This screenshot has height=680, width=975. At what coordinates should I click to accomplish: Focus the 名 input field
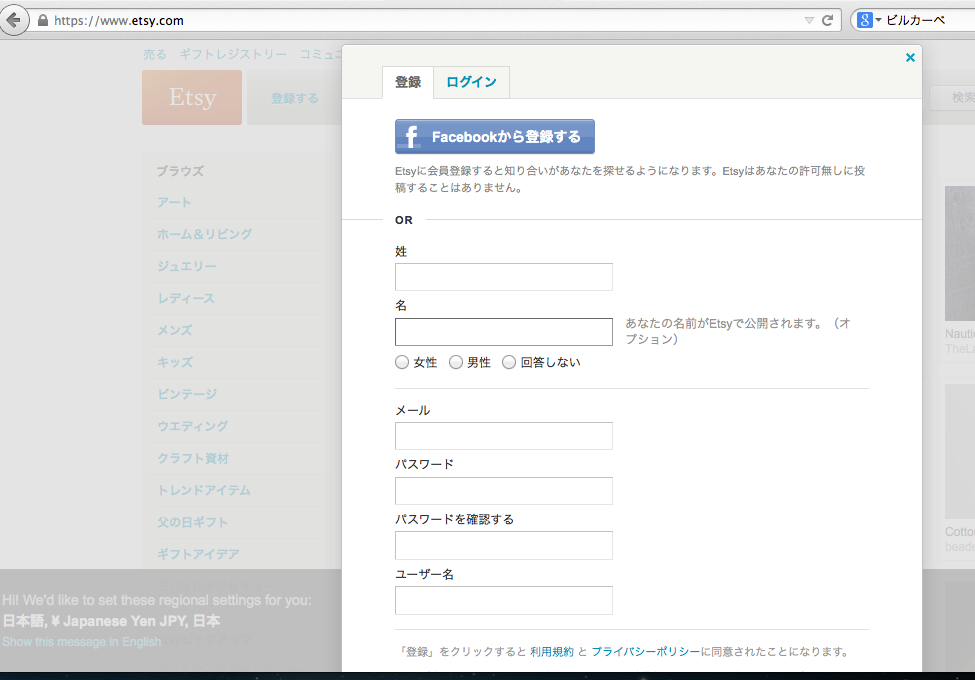(504, 332)
